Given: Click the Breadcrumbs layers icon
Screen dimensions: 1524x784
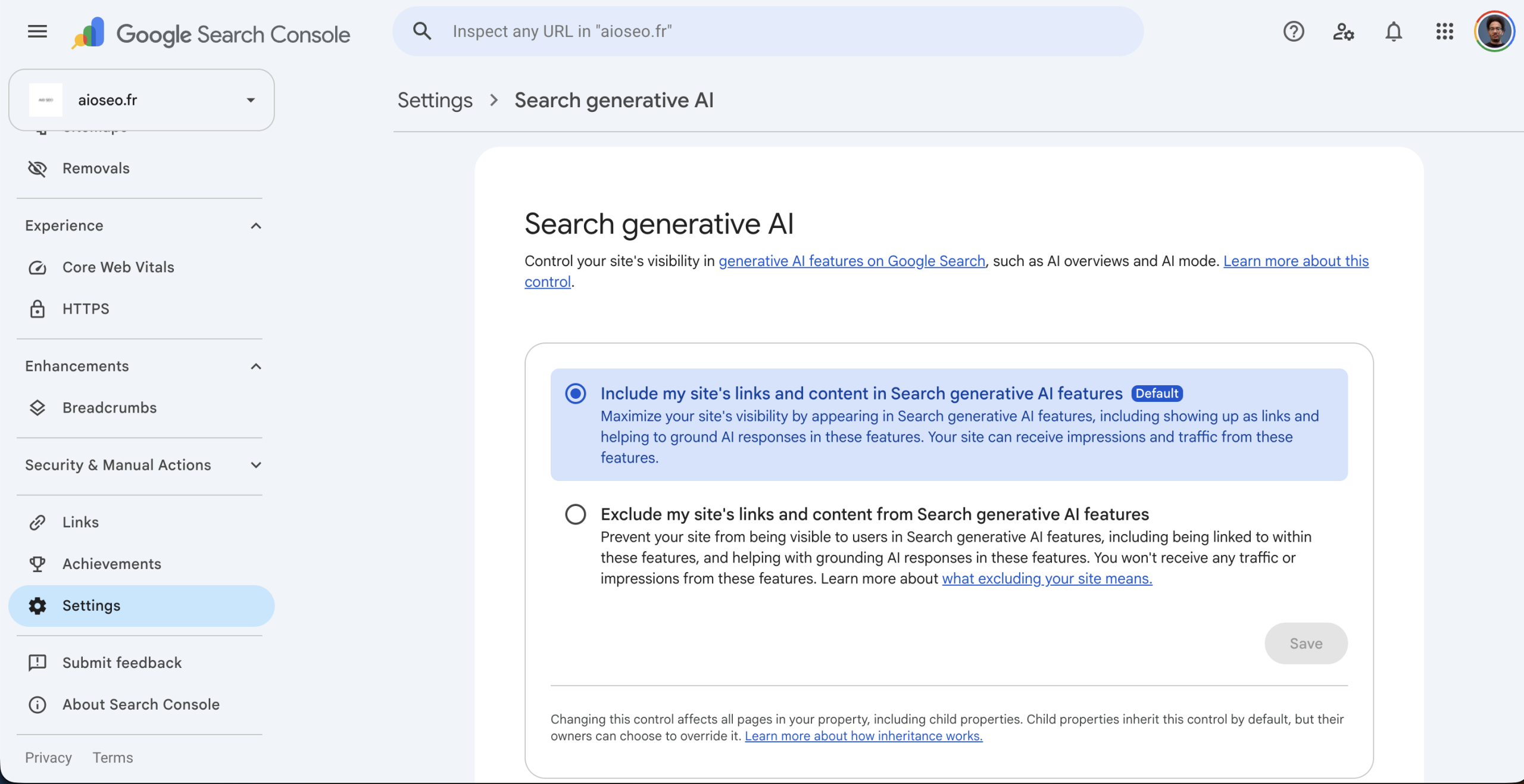Looking at the screenshot, I should pyautogui.click(x=38, y=408).
